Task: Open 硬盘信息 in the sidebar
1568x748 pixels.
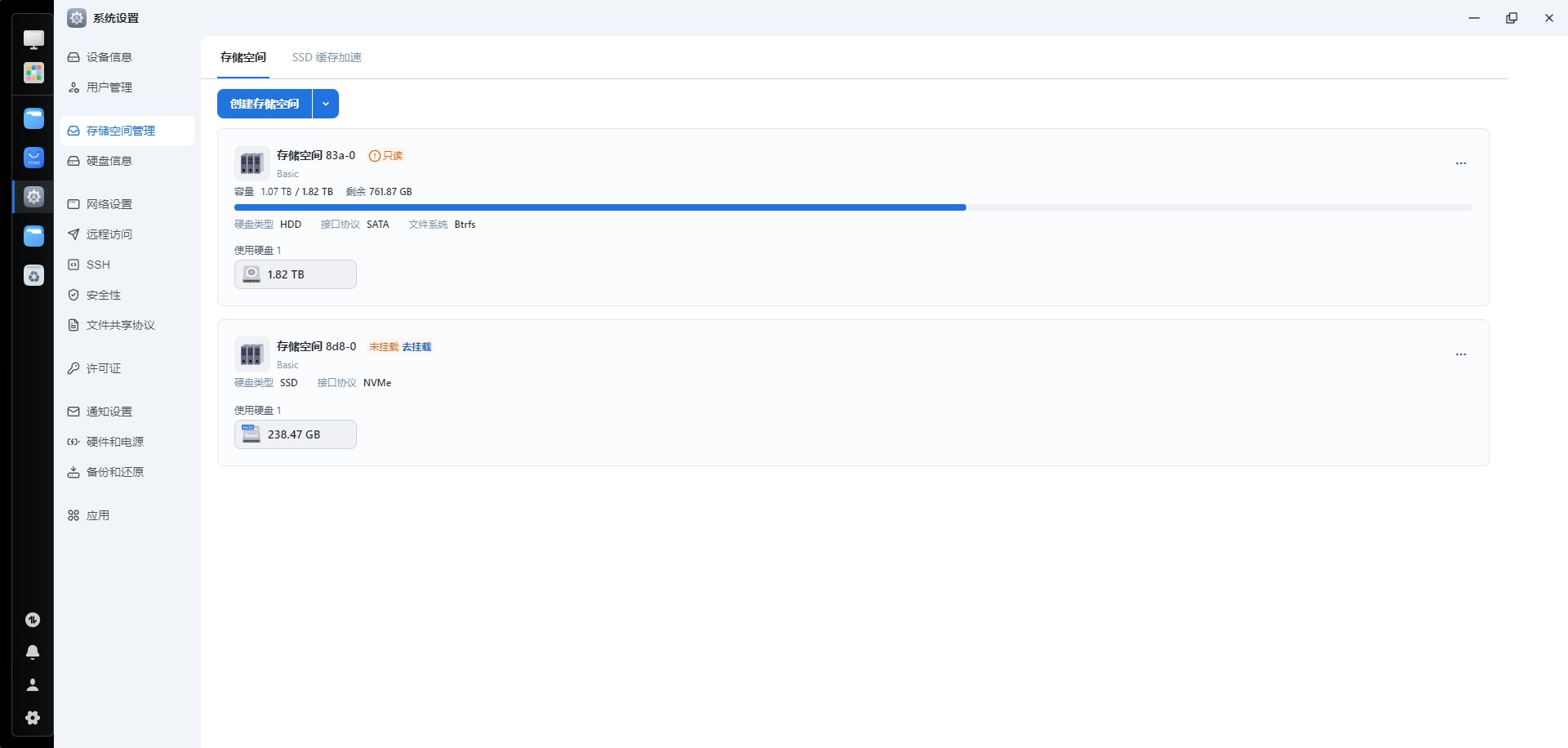Action: [109, 161]
